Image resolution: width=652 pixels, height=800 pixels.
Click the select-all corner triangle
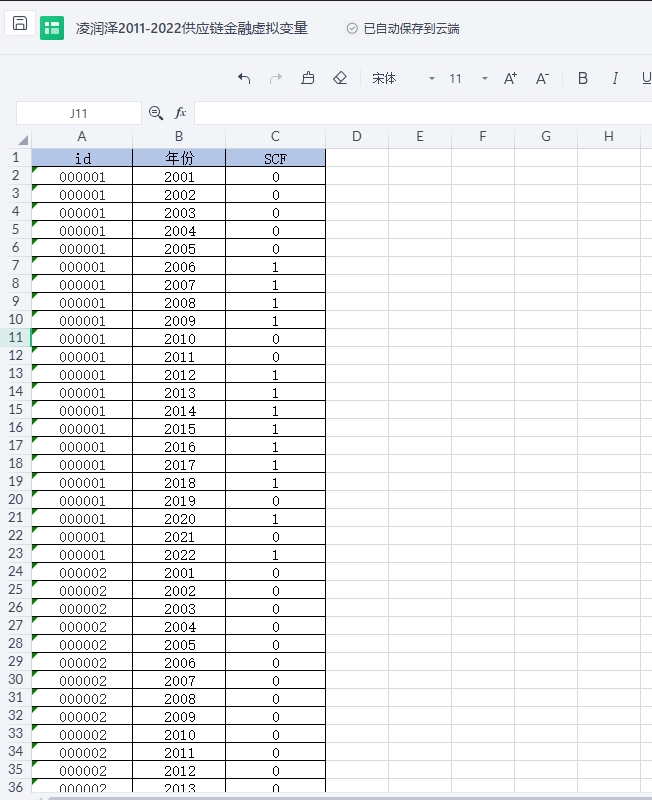coord(23,139)
